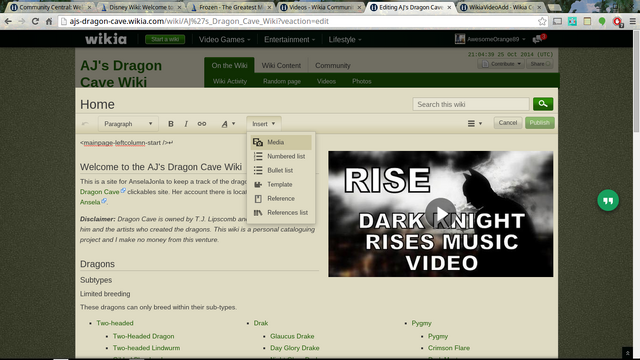Open the Videos subnav link
The width and height of the screenshot is (640, 360).
coord(326,81)
